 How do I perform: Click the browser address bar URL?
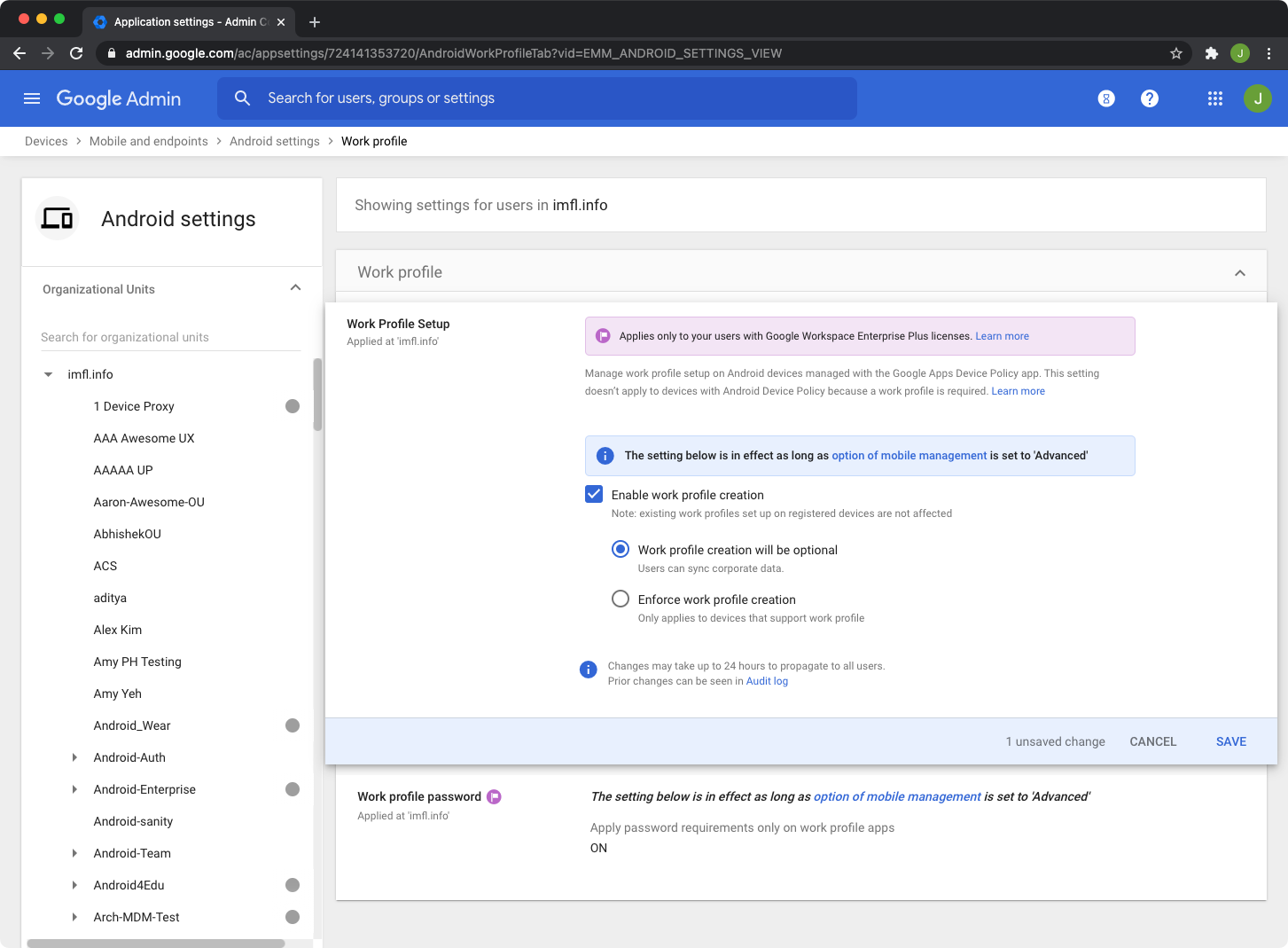[x=454, y=53]
